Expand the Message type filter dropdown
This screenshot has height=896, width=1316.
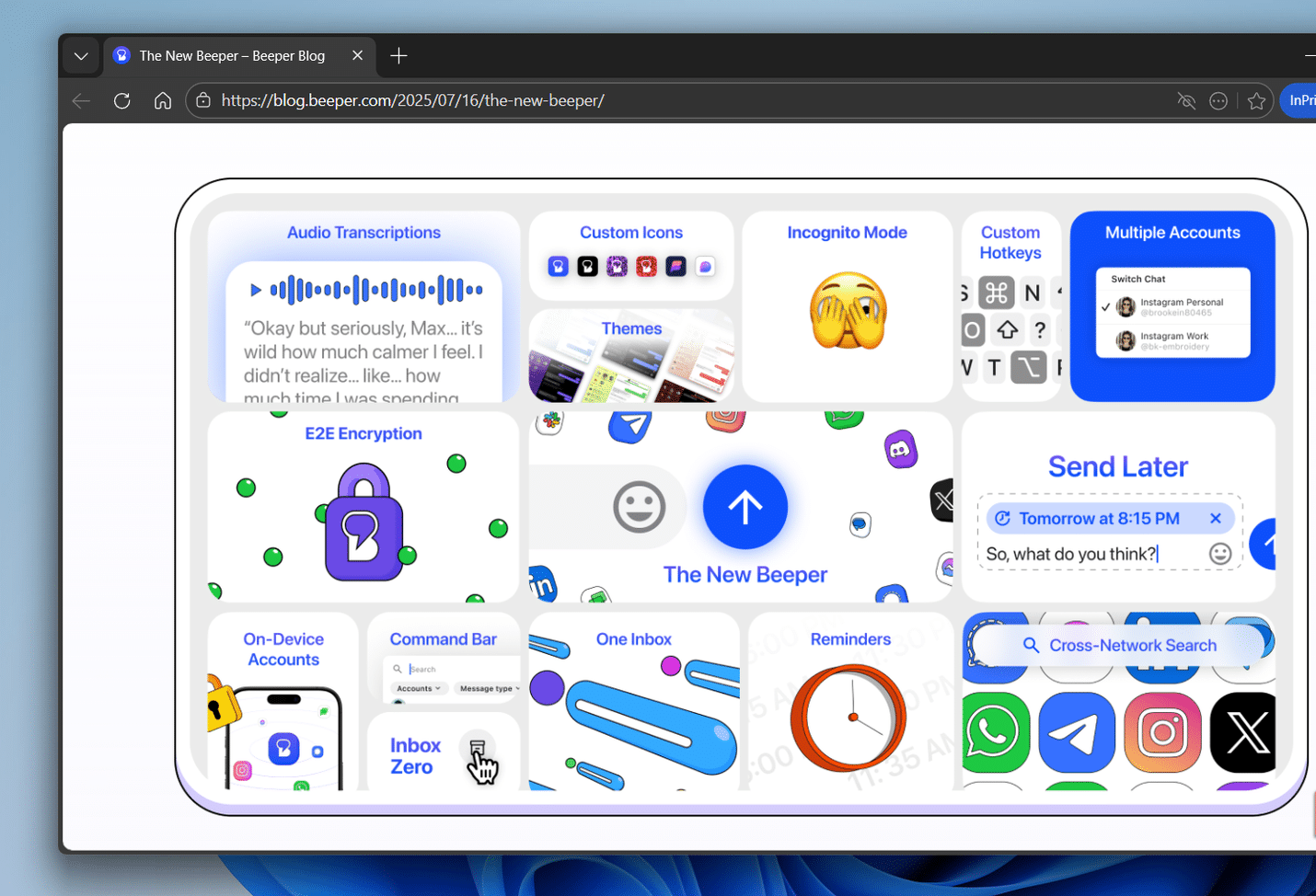489,688
